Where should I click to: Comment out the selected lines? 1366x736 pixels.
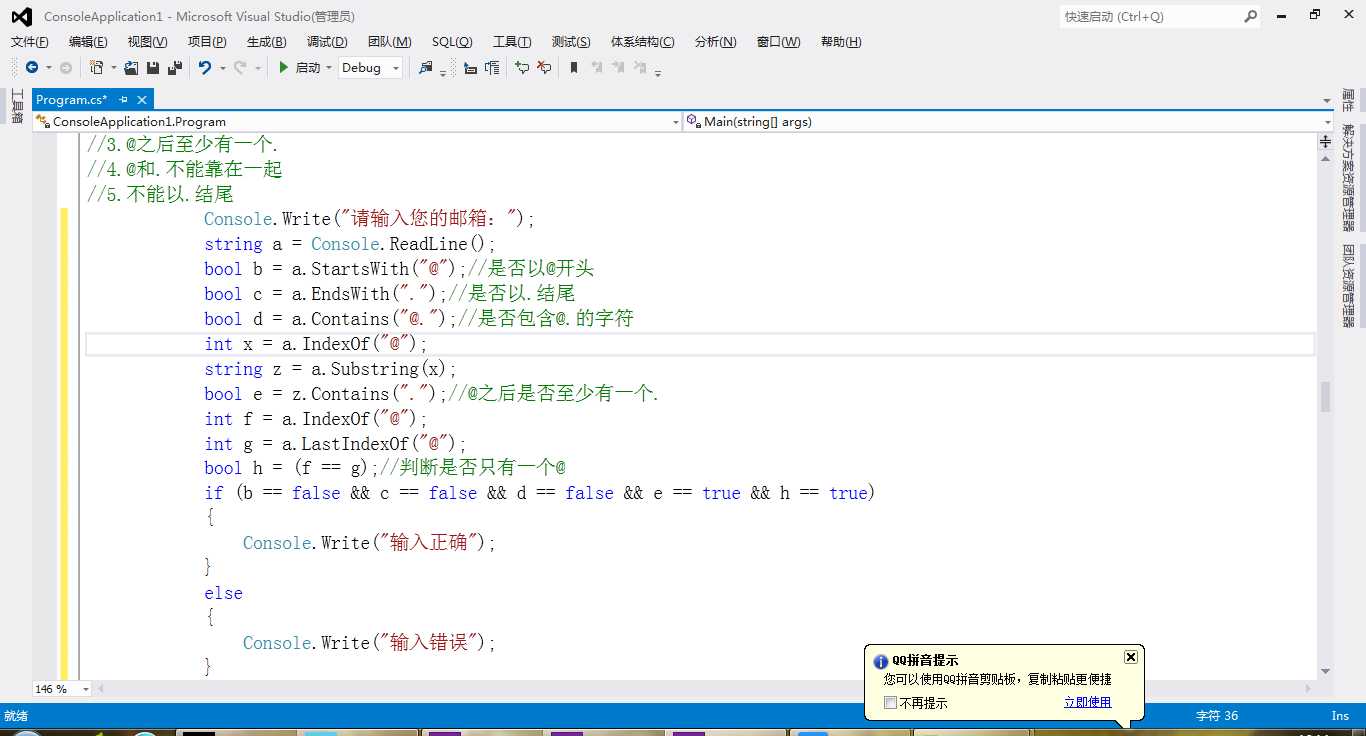coord(522,68)
